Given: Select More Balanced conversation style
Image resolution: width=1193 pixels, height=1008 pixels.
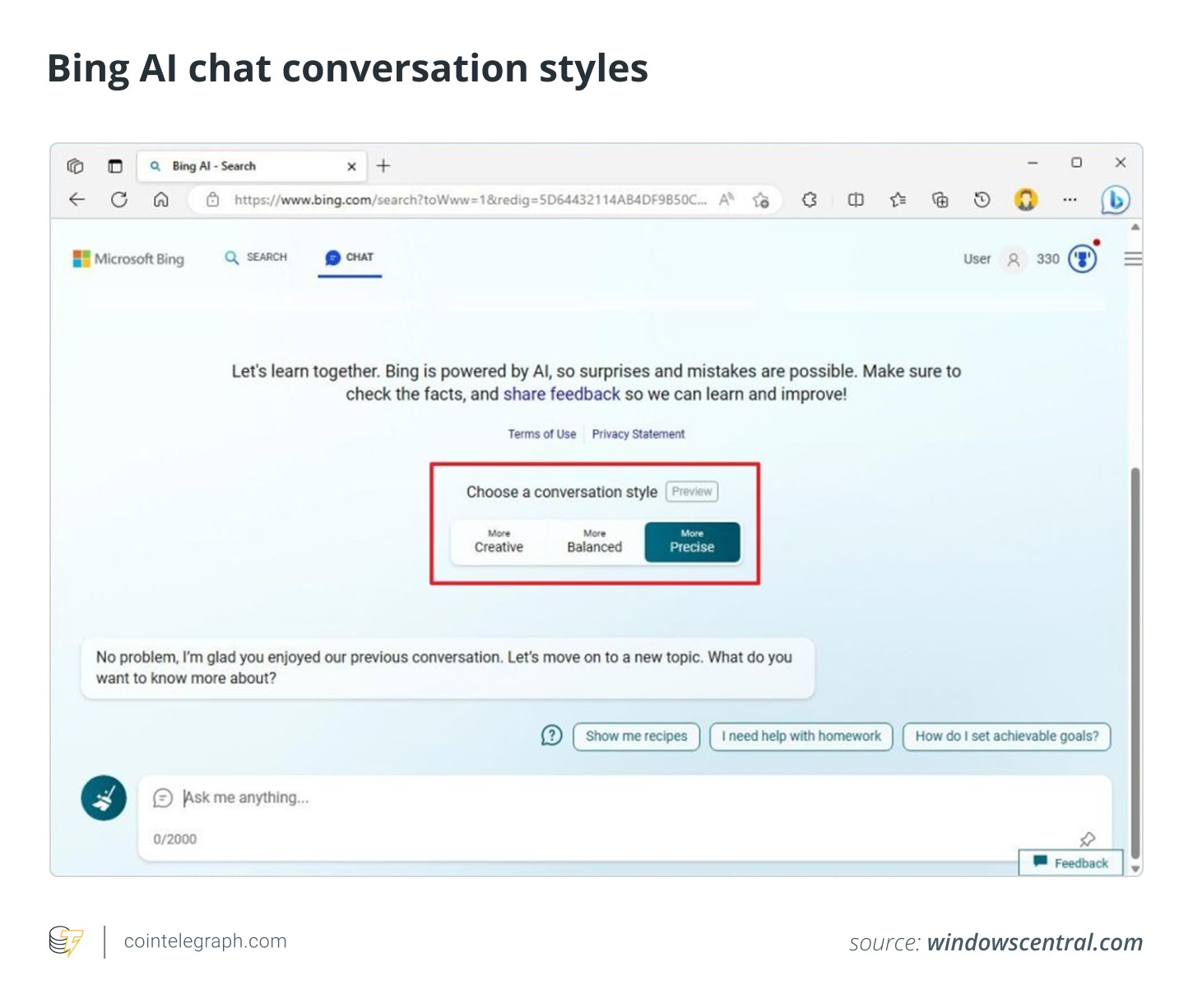Looking at the screenshot, I should click(x=594, y=542).
